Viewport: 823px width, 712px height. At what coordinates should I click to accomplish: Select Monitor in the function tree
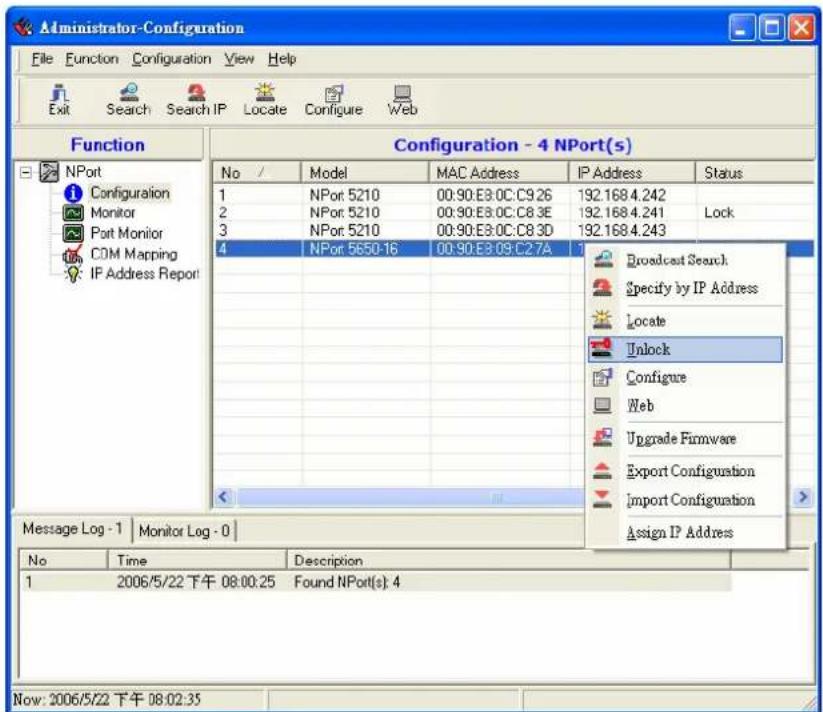113,212
